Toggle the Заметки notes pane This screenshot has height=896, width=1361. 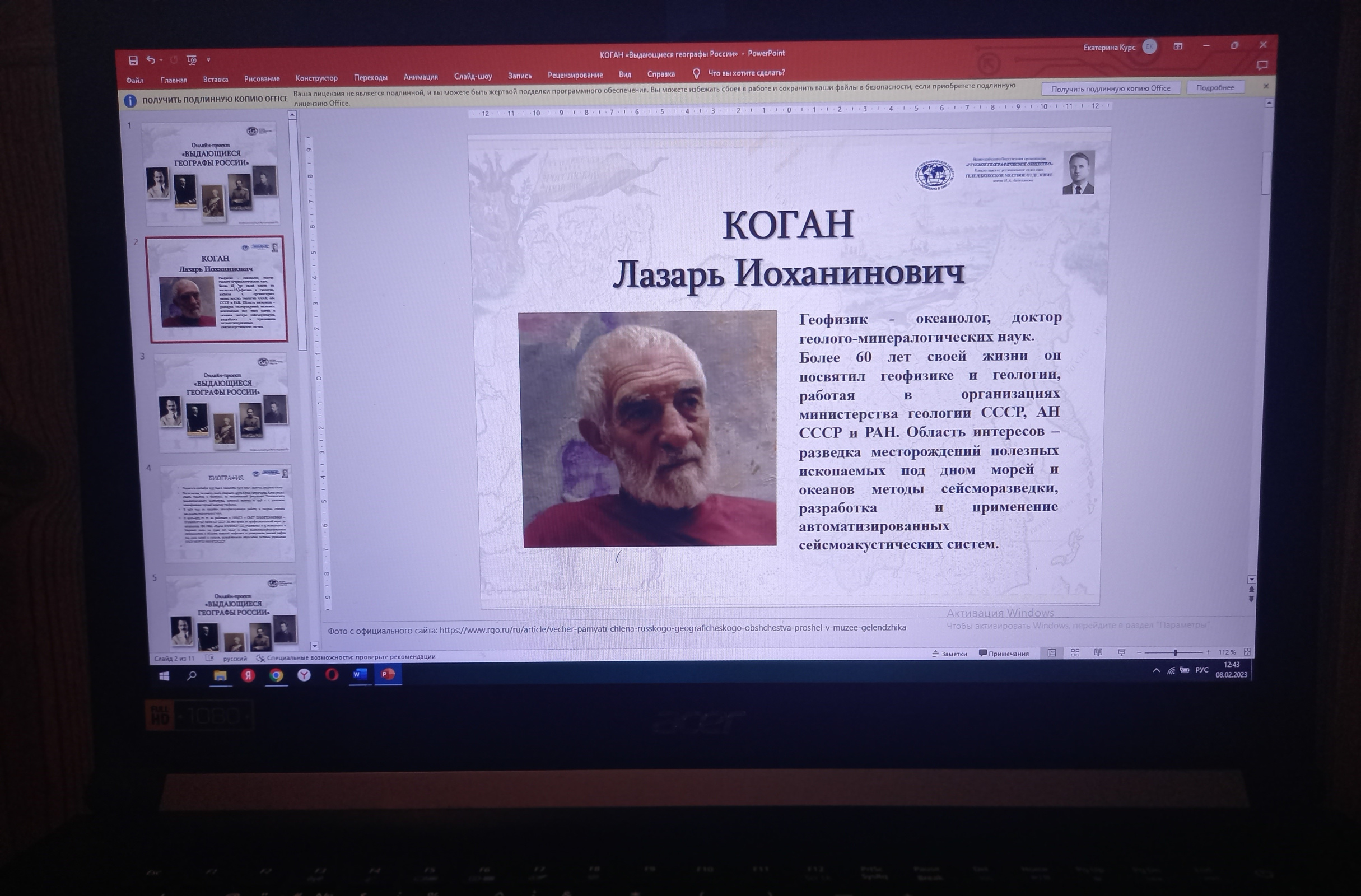pyautogui.click(x=950, y=654)
